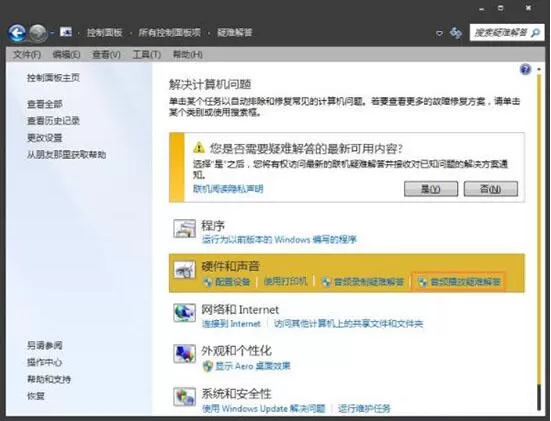Click the 是(Y) button

431,189
